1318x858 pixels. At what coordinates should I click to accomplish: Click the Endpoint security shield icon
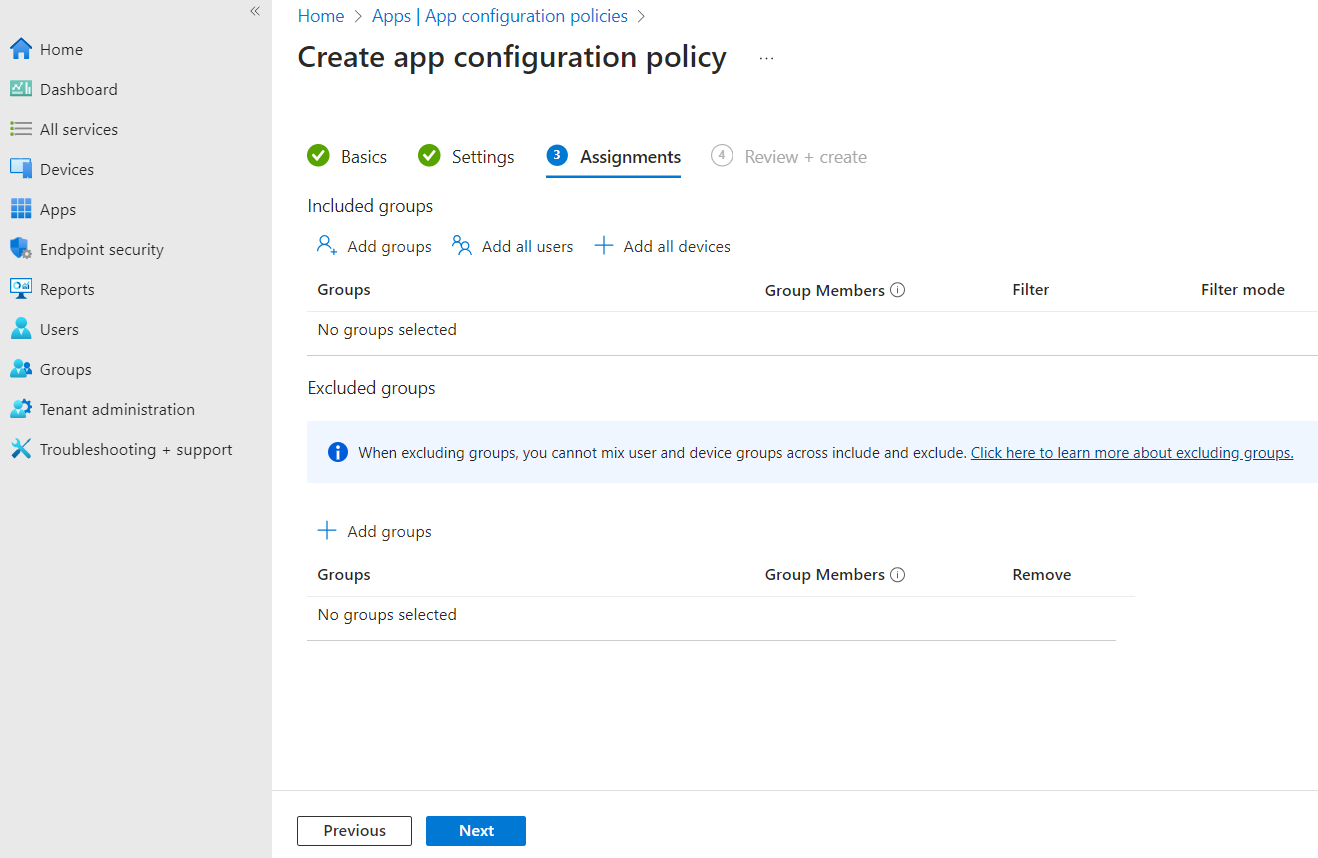coord(21,249)
